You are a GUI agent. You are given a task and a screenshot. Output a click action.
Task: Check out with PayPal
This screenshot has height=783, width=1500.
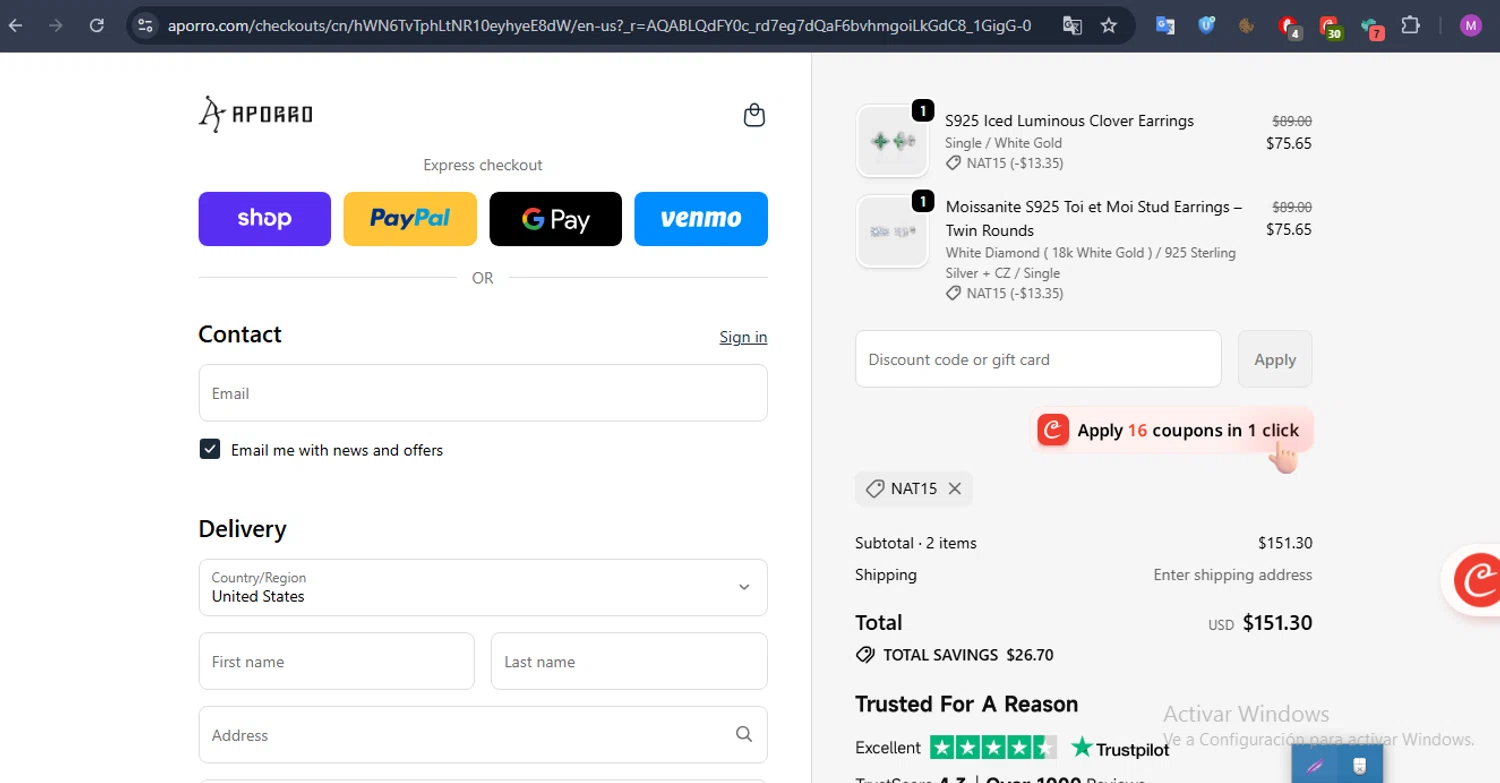[x=410, y=219]
